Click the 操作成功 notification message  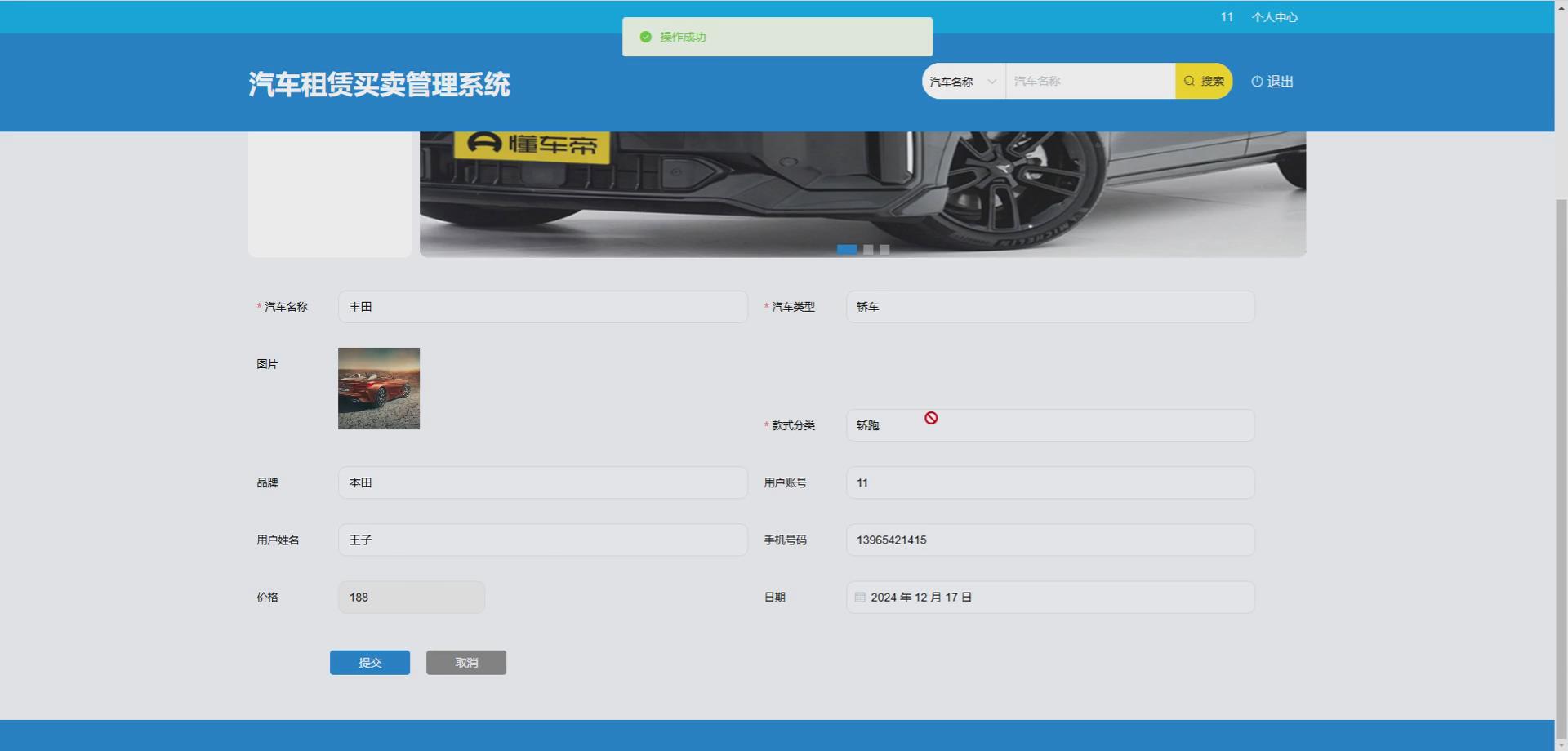pos(777,37)
